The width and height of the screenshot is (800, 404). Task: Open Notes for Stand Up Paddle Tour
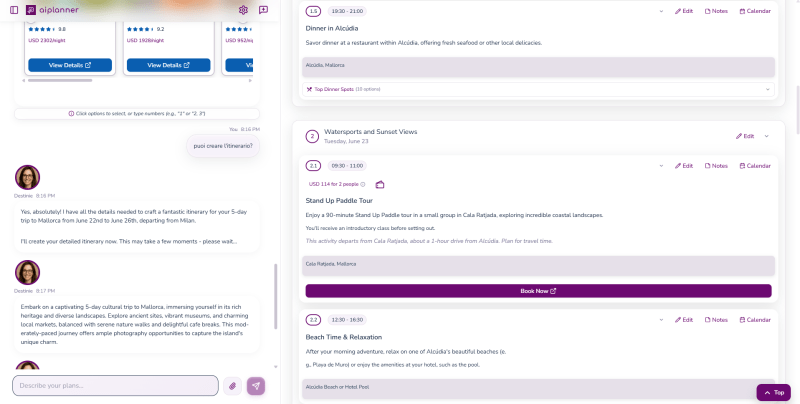pos(716,165)
